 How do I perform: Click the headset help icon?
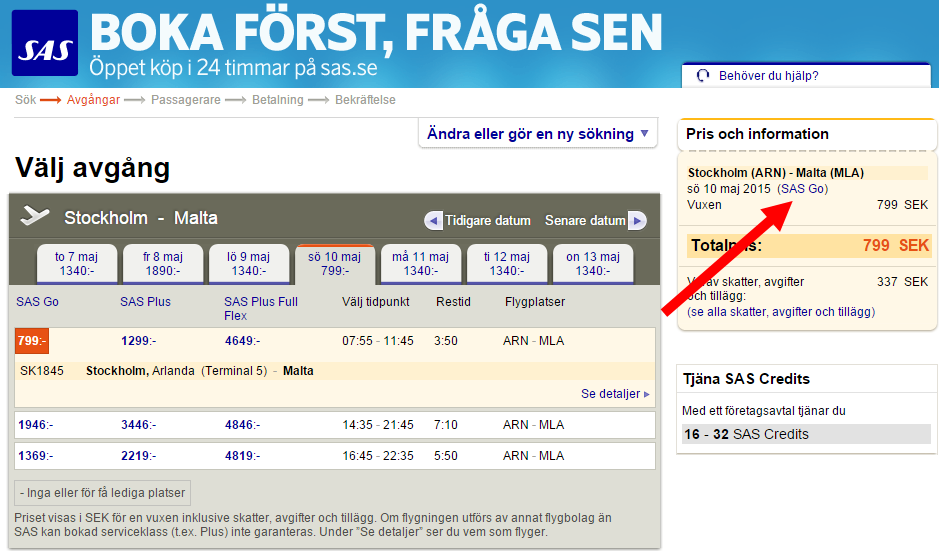point(703,76)
